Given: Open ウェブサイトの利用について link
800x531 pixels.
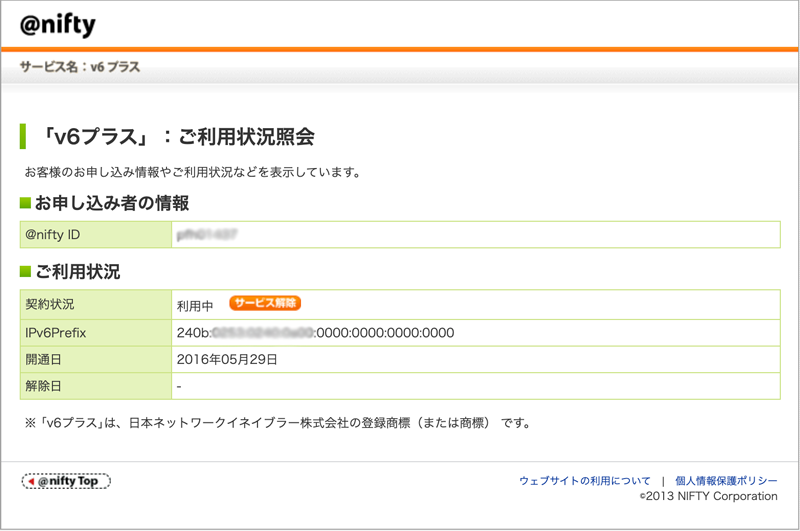Looking at the screenshot, I should [x=585, y=481].
